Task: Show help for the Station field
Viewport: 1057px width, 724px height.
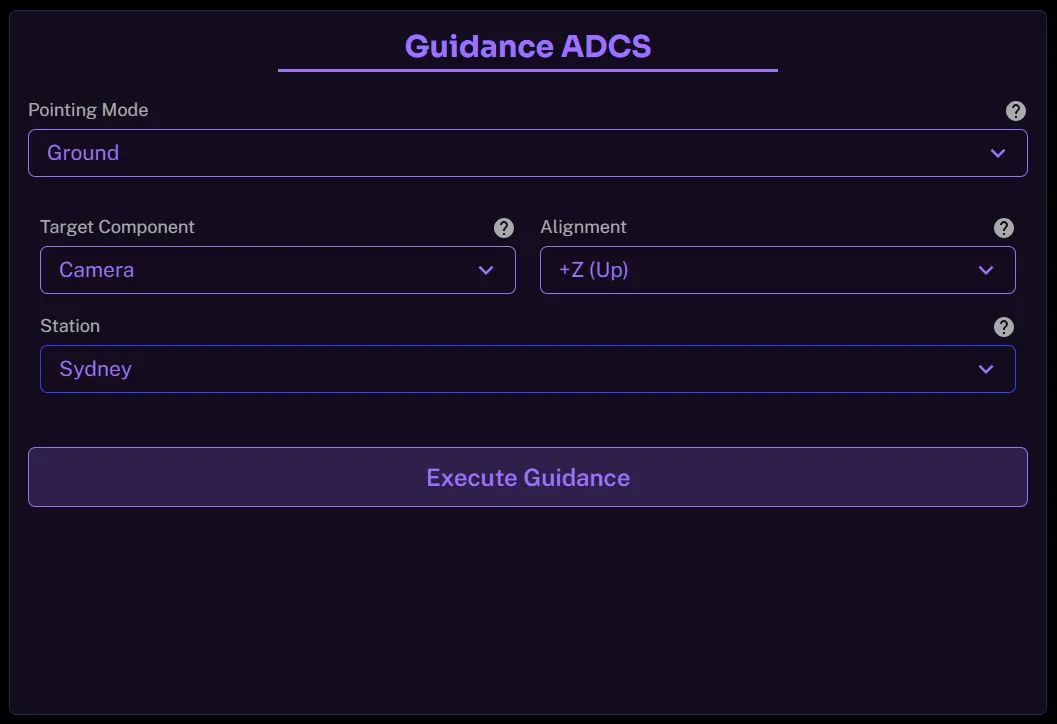Action: [x=1003, y=327]
